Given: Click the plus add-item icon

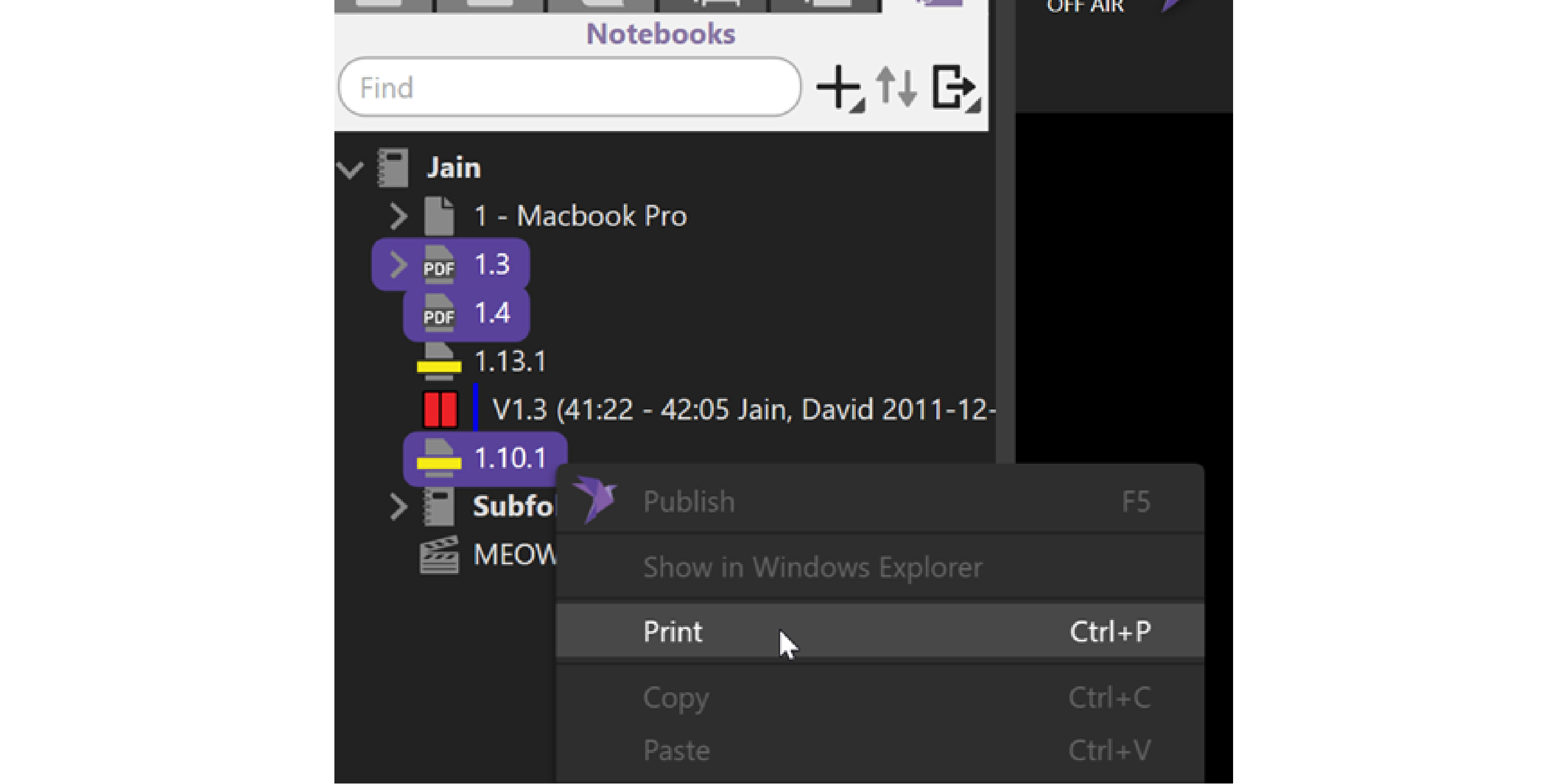Looking at the screenshot, I should (x=839, y=88).
